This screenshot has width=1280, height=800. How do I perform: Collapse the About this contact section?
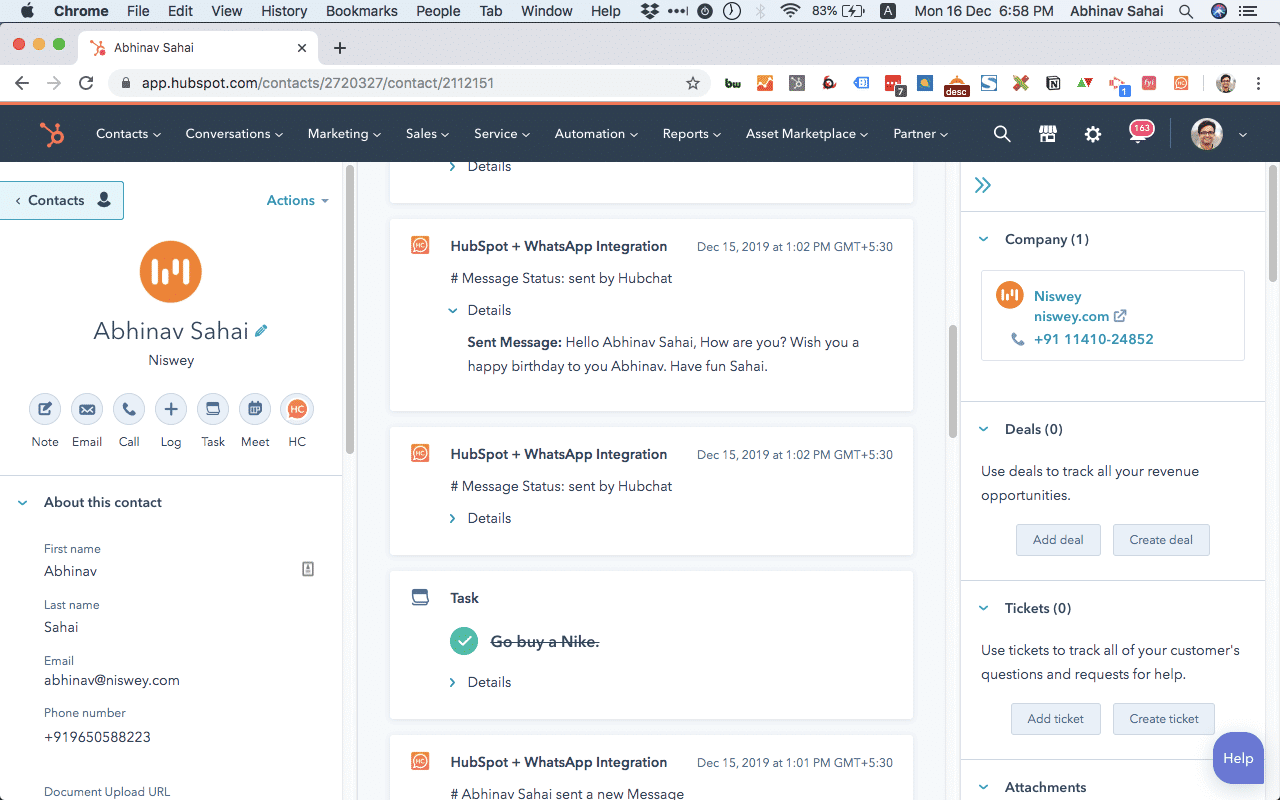pos(22,503)
